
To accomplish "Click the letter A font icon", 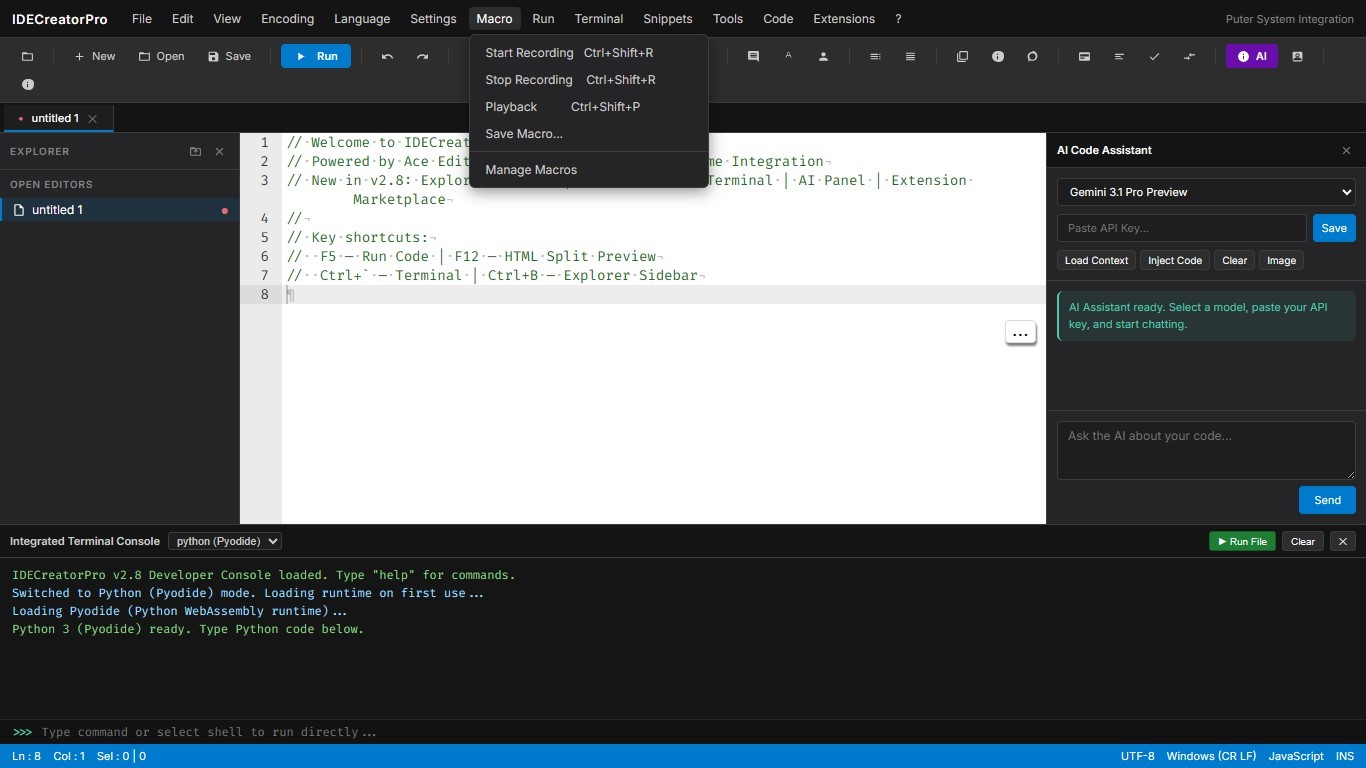I will pyautogui.click(x=788, y=56).
